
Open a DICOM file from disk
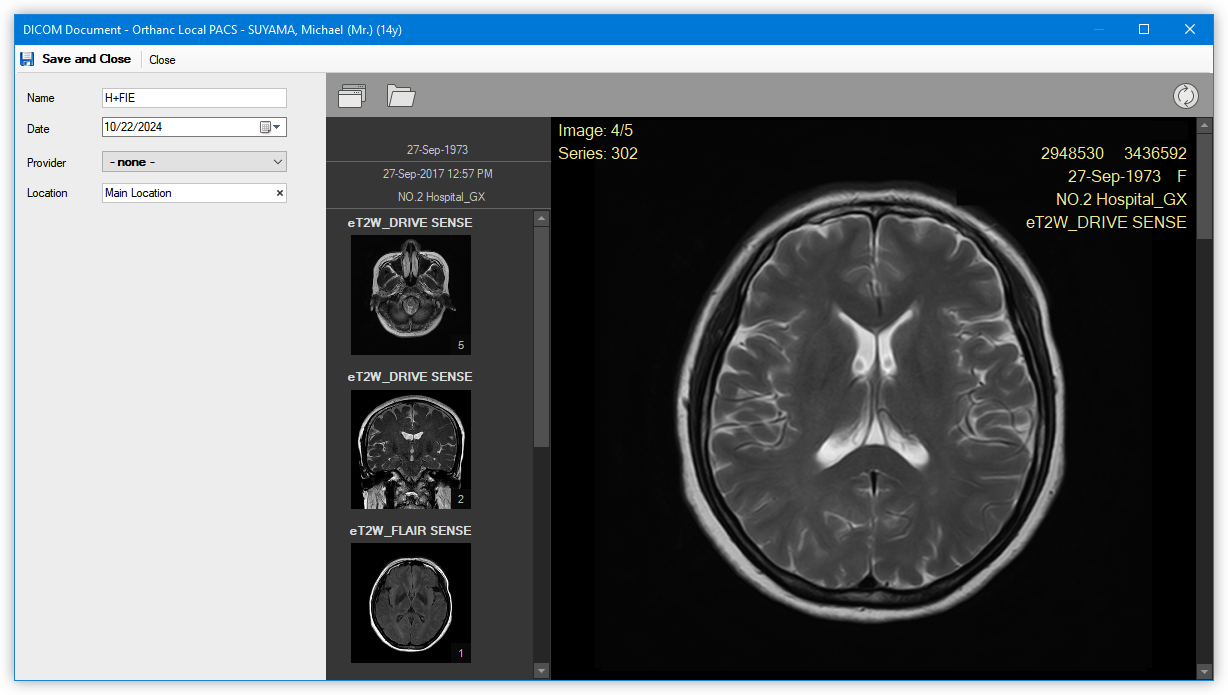coord(401,95)
